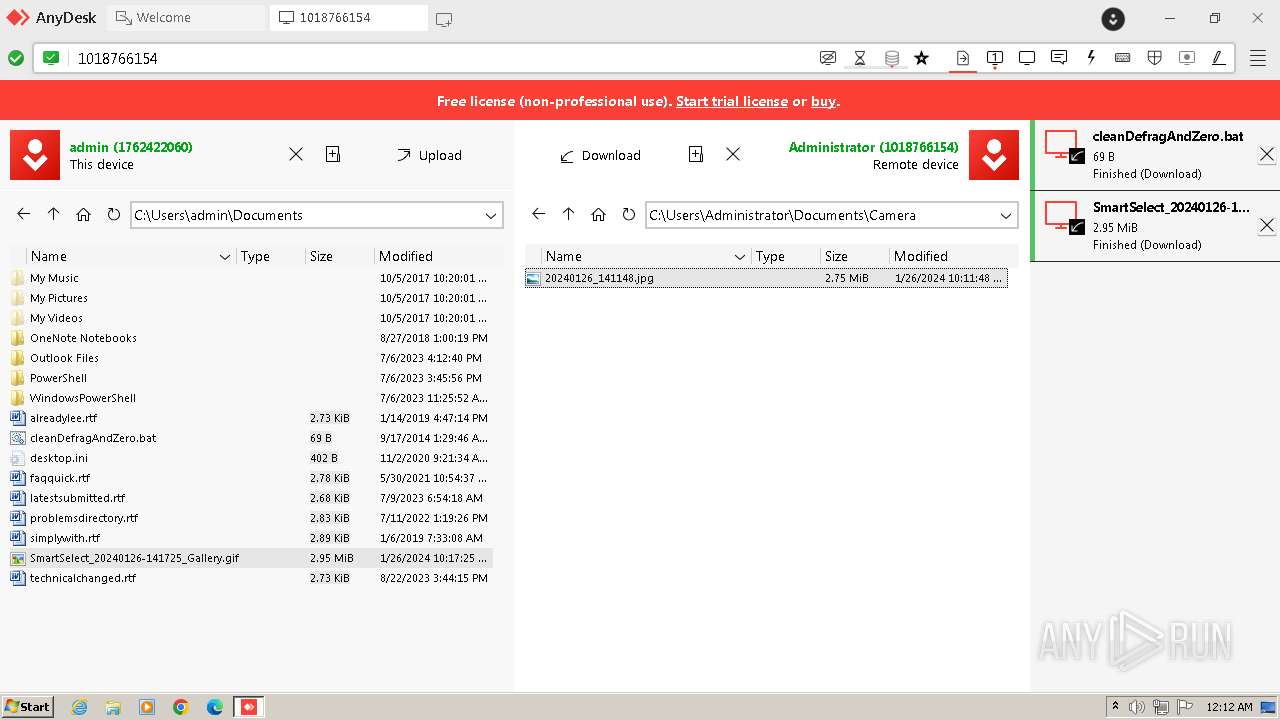This screenshot has width=1280, height=720.
Task: Select the OneNote Notebooks folder
Action: (x=251, y=338)
